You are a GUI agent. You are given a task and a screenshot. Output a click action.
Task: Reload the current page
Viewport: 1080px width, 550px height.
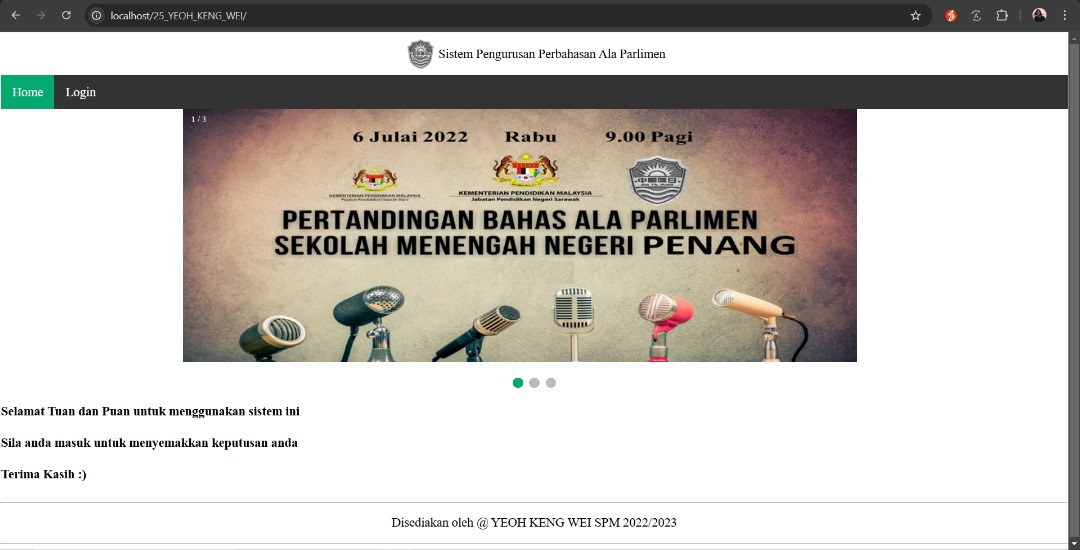(66, 15)
